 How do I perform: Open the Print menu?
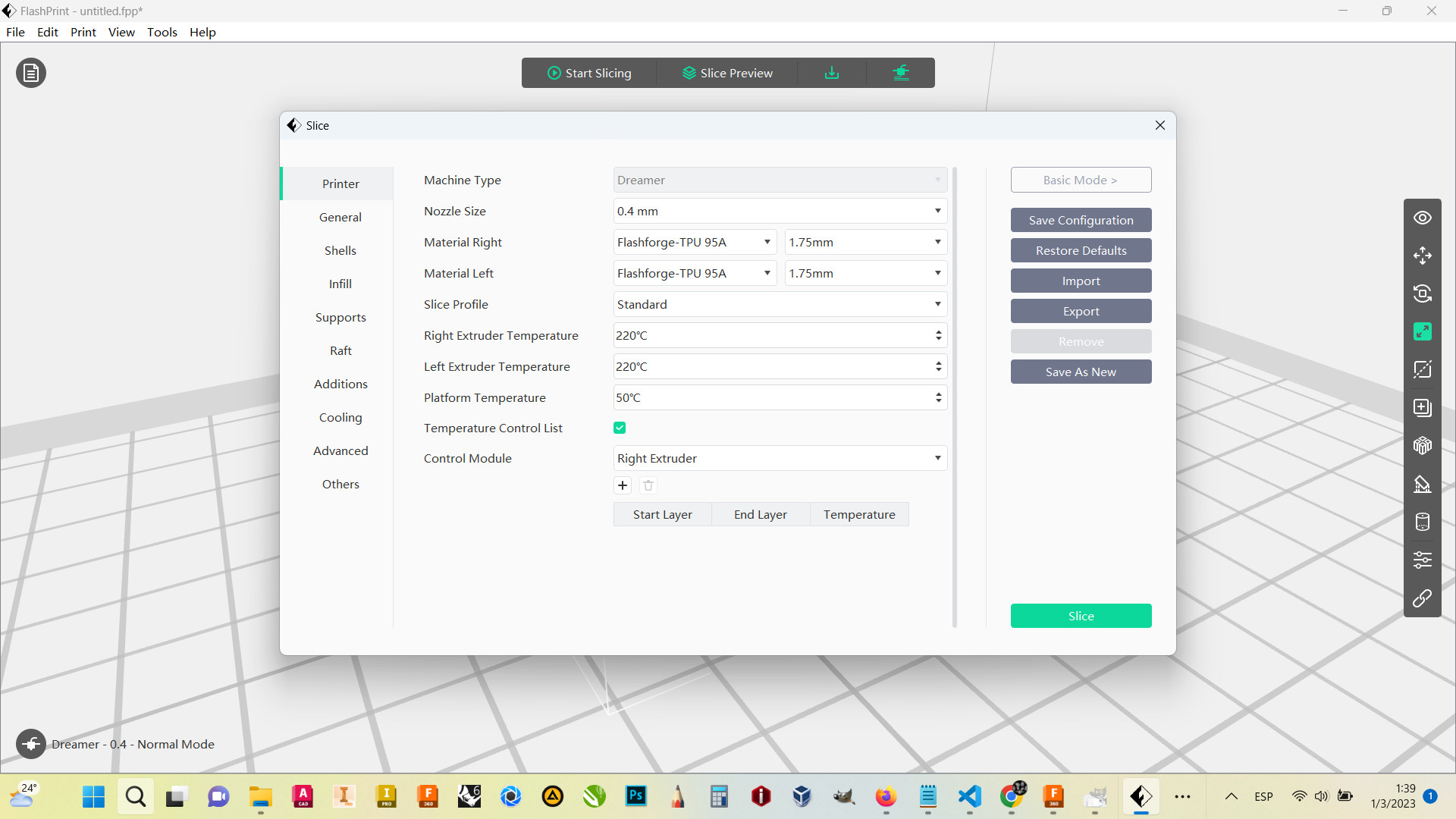point(83,32)
